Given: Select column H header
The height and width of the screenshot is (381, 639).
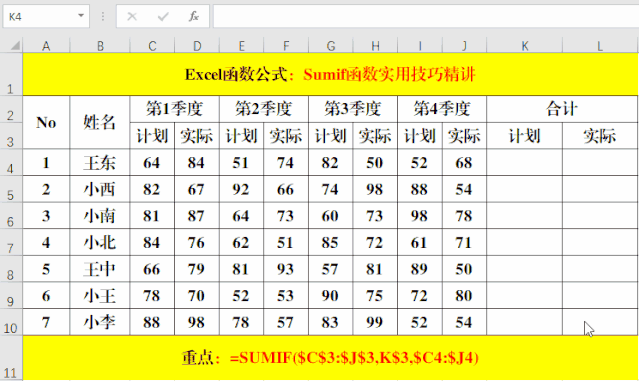Looking at the screenshot, I should (375, 46).
